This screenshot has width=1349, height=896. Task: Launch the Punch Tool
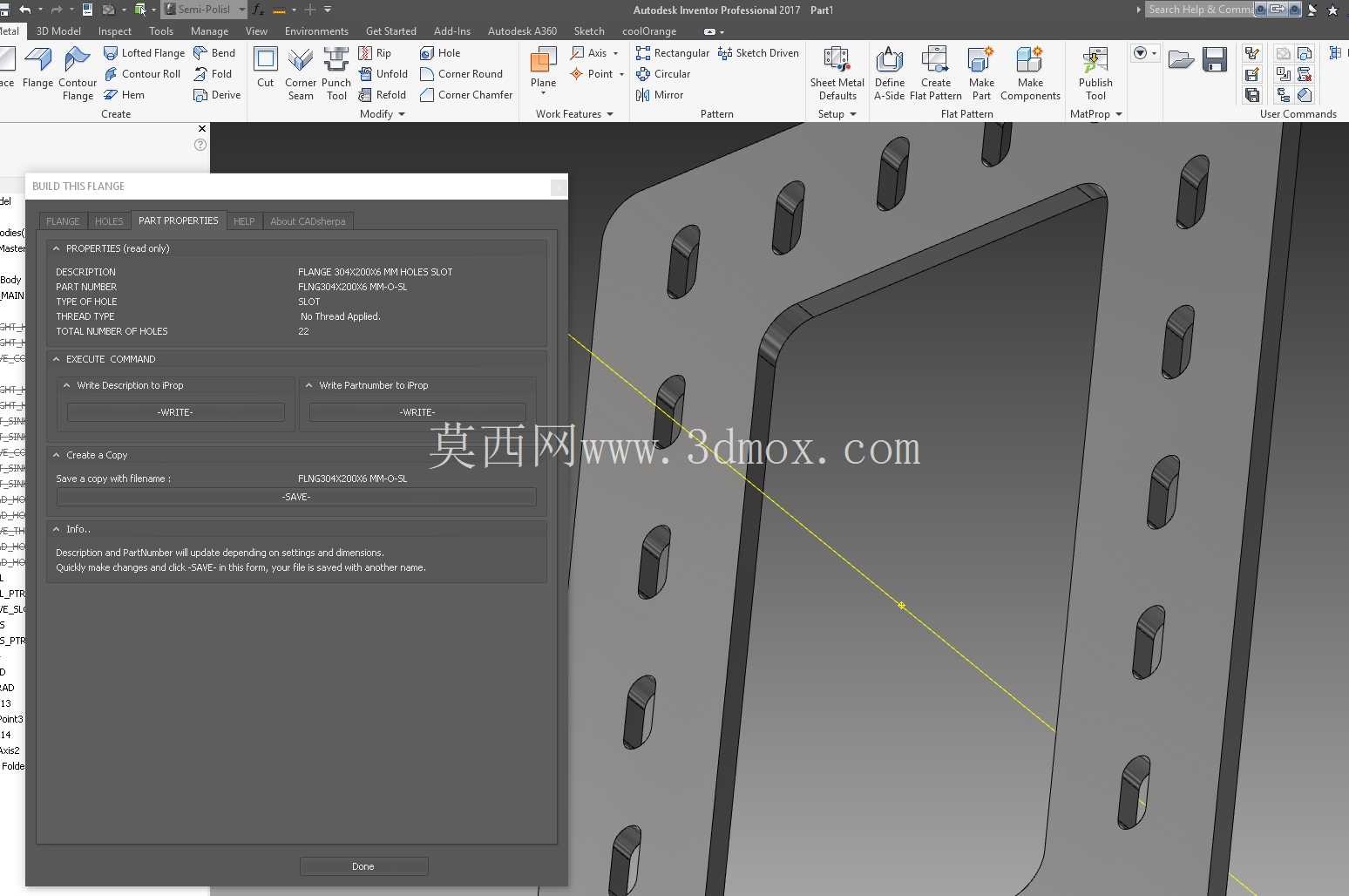(x=336, y=73)
